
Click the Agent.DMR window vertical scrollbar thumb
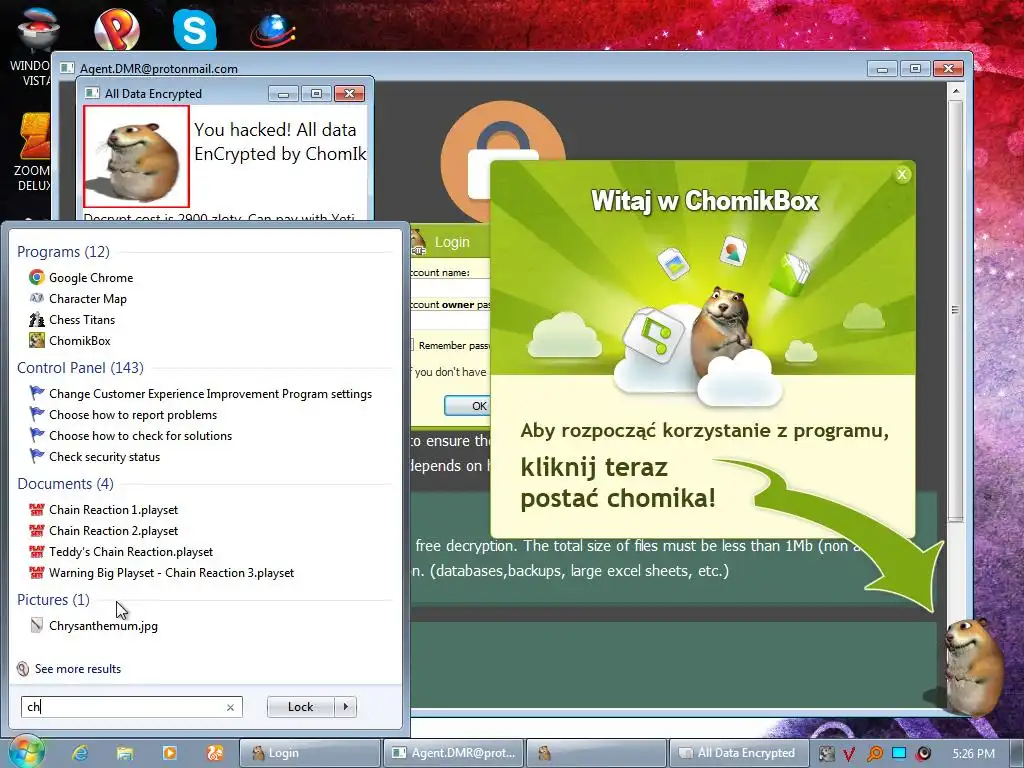point(955,310)
